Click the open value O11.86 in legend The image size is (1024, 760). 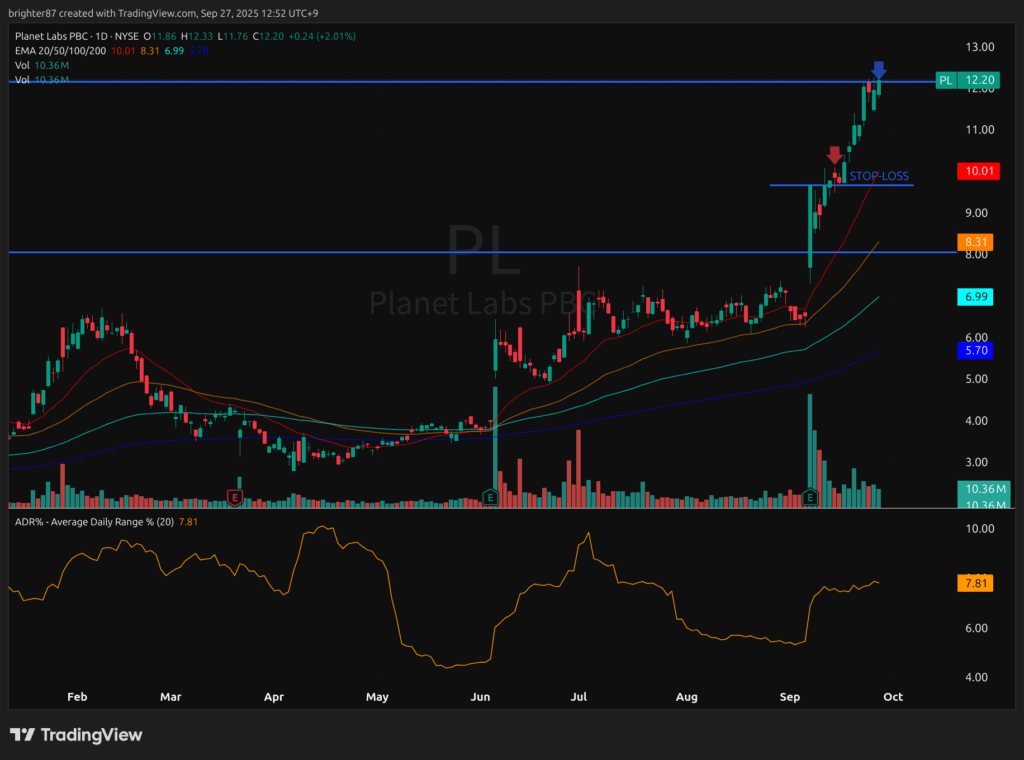point(160,37)
